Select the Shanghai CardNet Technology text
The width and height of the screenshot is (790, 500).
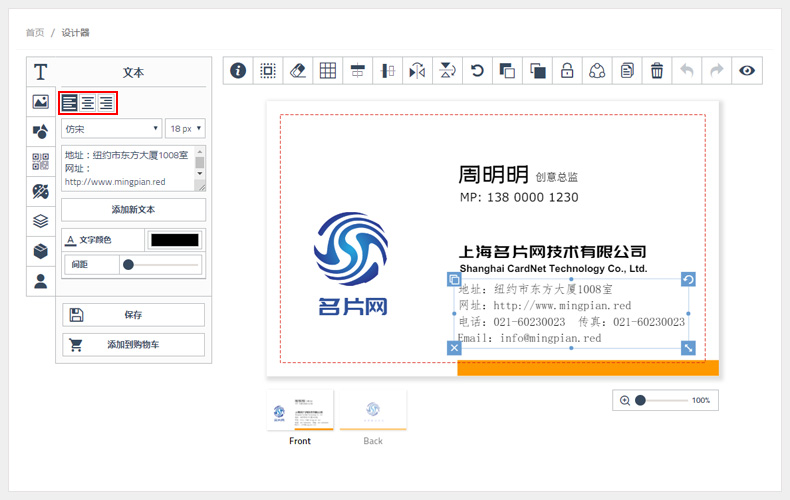(553, 269)
